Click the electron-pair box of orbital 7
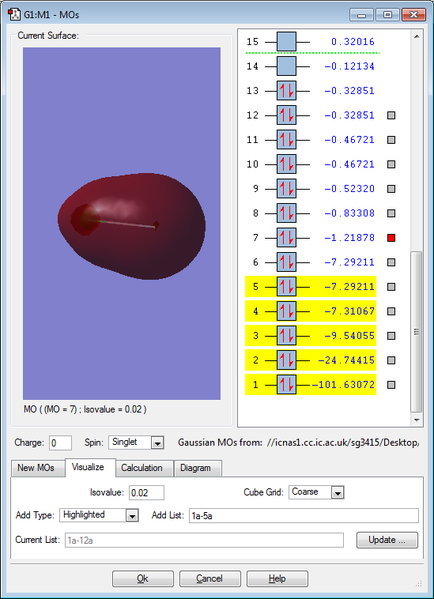 click(x=286, y=238)
